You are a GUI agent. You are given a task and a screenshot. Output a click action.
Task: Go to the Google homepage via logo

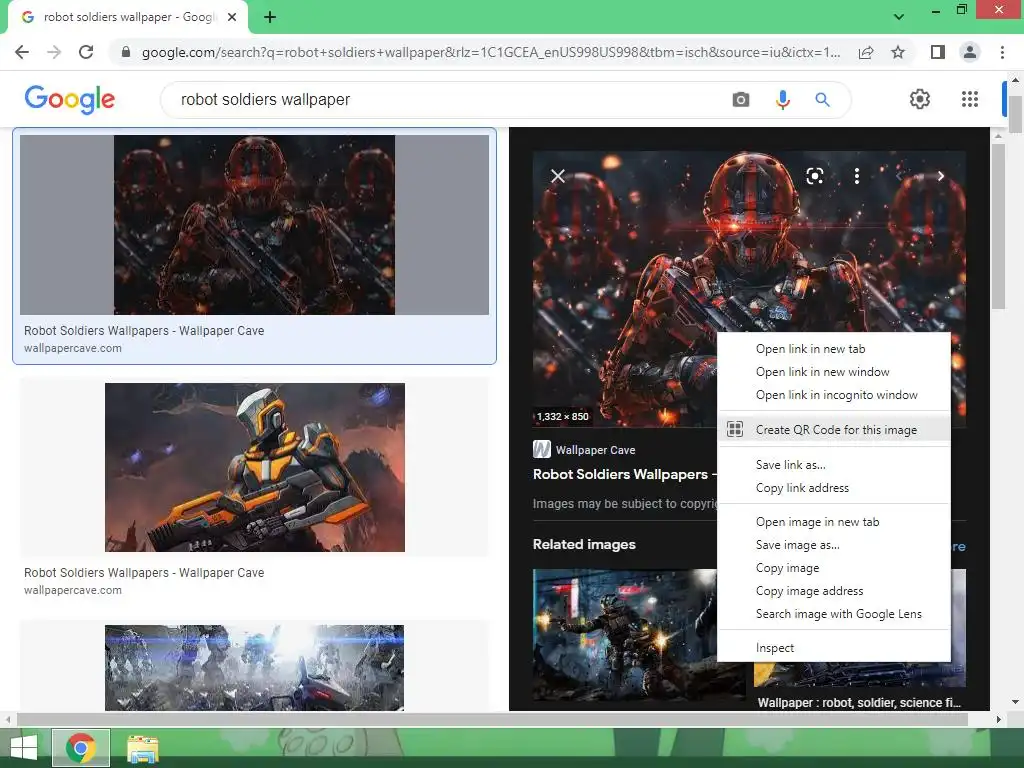(x=70, y=99)
